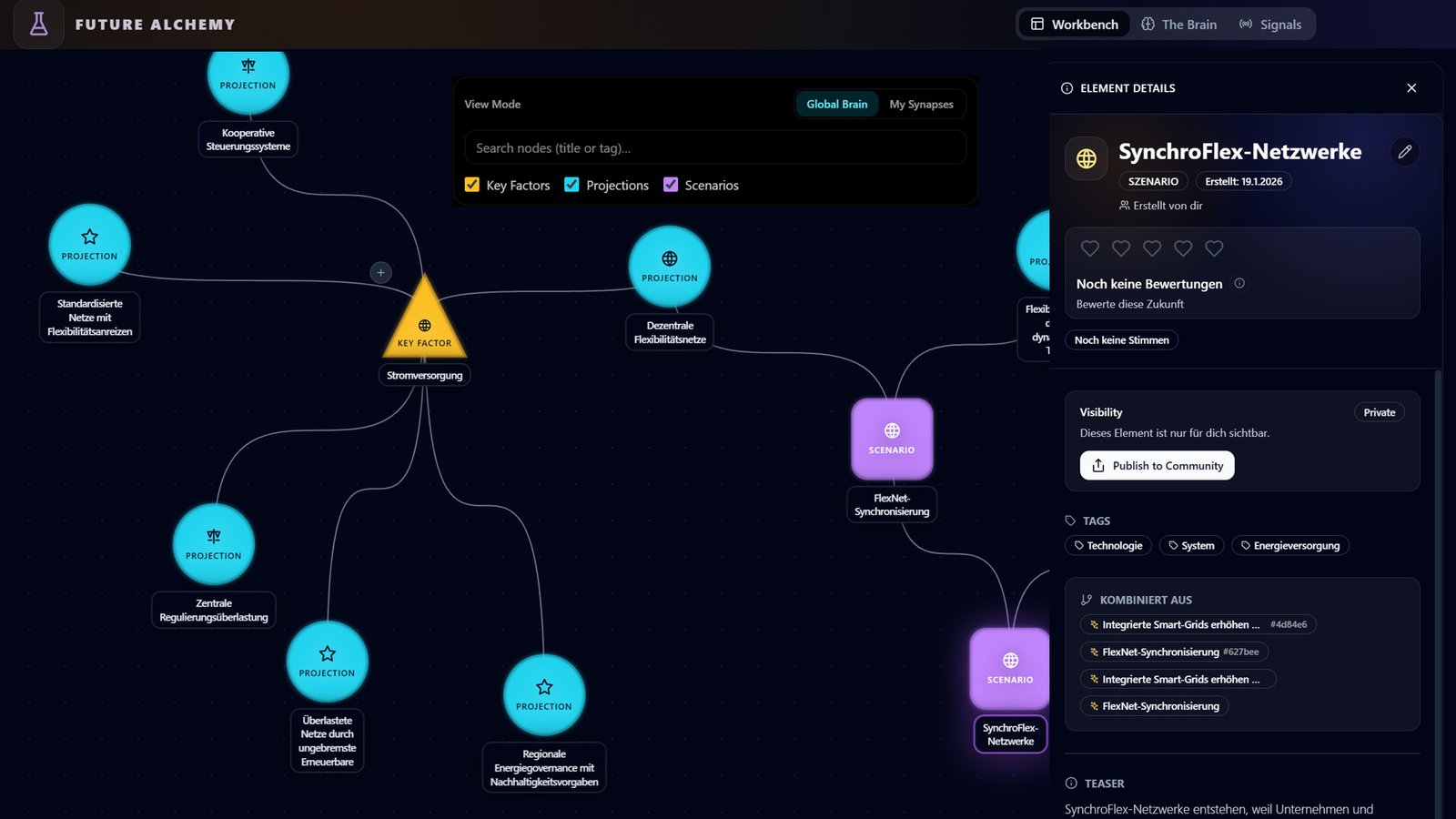Open the FlexNet-Synchronisierung #627bee source link
Screen dimensions: 1456x819
click(1173, 652)
